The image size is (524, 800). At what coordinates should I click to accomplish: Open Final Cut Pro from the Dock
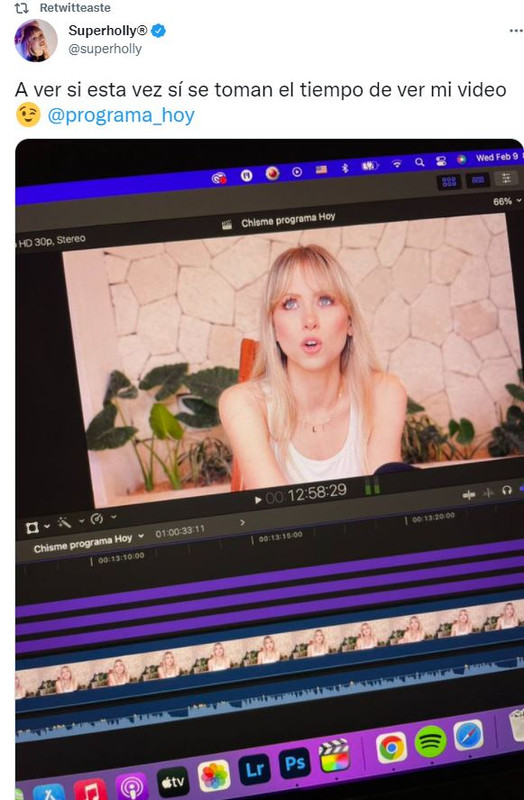pyautogui.click(x=334, y=755)
